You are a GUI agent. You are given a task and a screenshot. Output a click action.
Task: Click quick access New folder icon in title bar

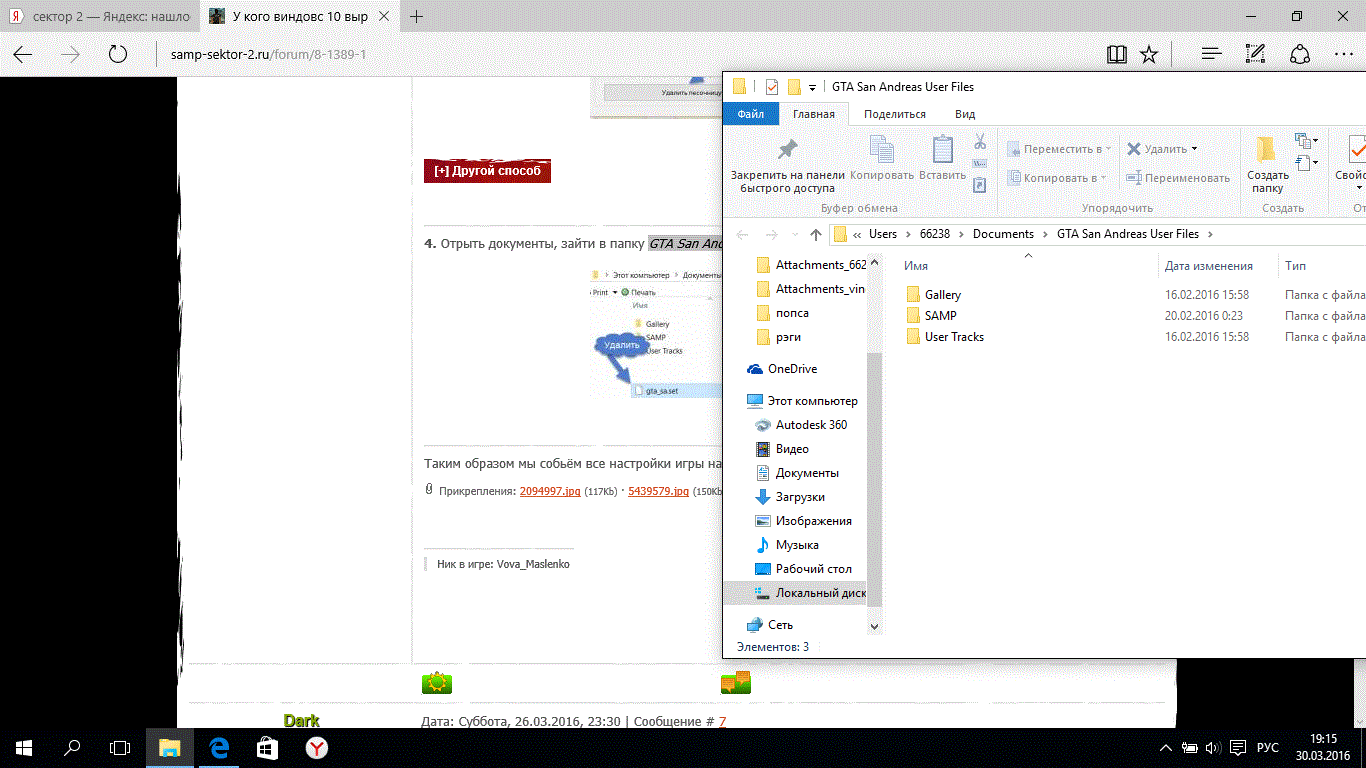click(x=794, y=86)
